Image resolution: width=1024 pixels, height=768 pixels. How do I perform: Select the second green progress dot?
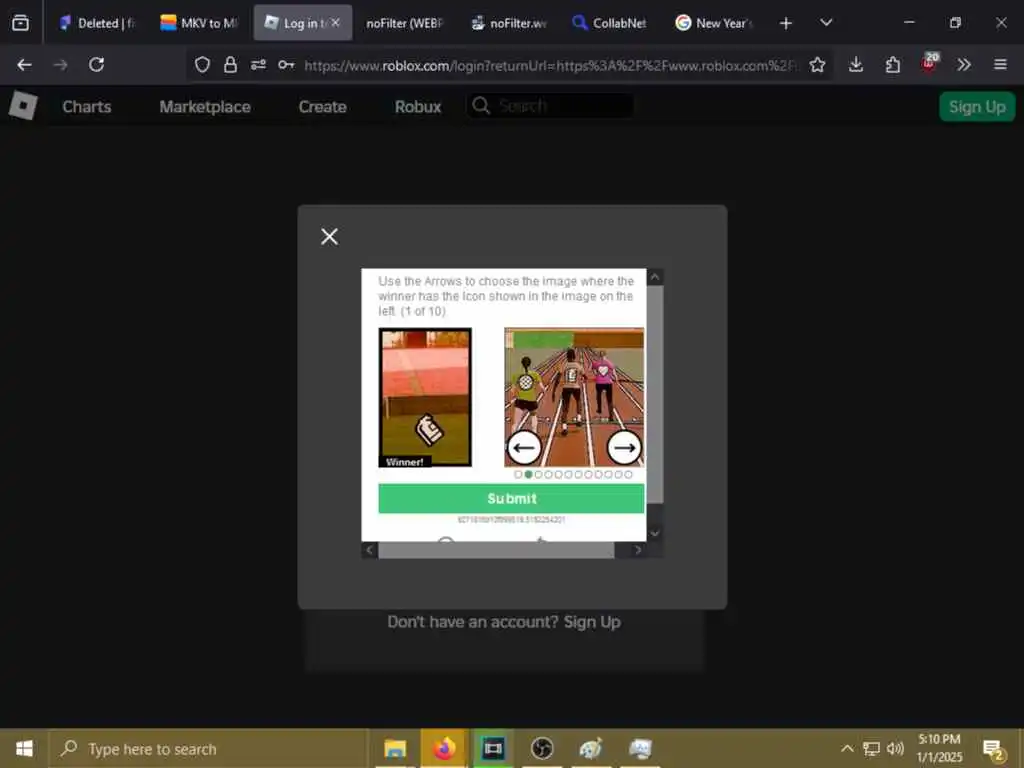click(528, 475)
